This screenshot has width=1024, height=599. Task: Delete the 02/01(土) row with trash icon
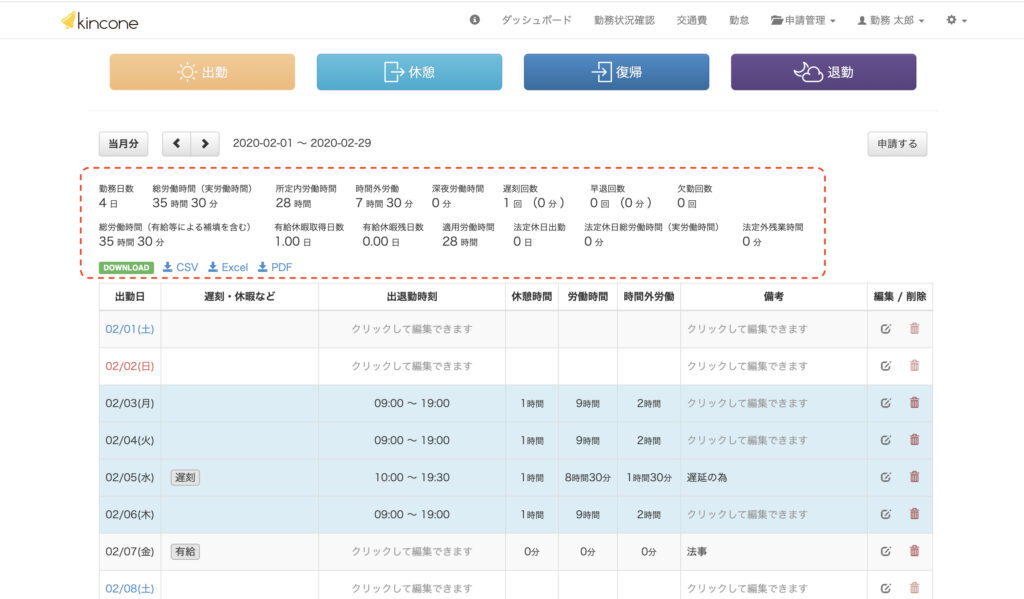pos(914,329)
